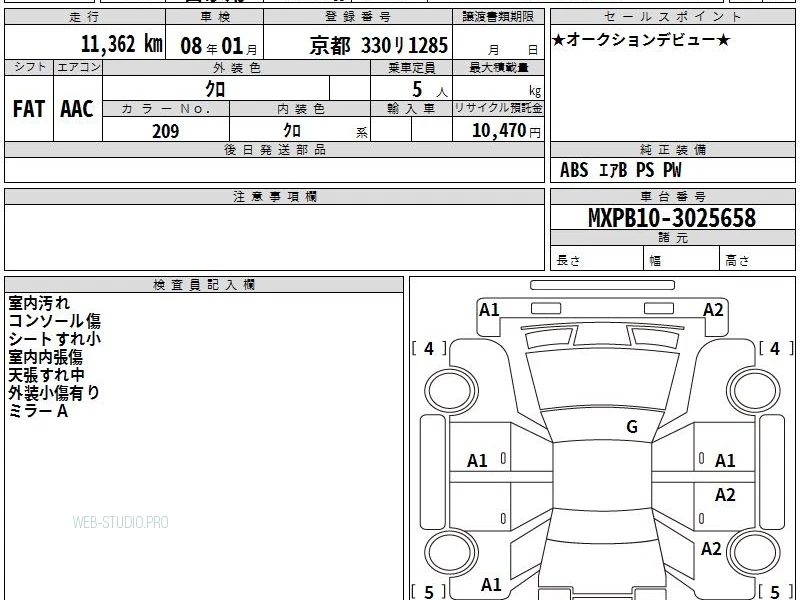
Task: Select inspector note "外装小傷有り"
Action: pos(54,393)
